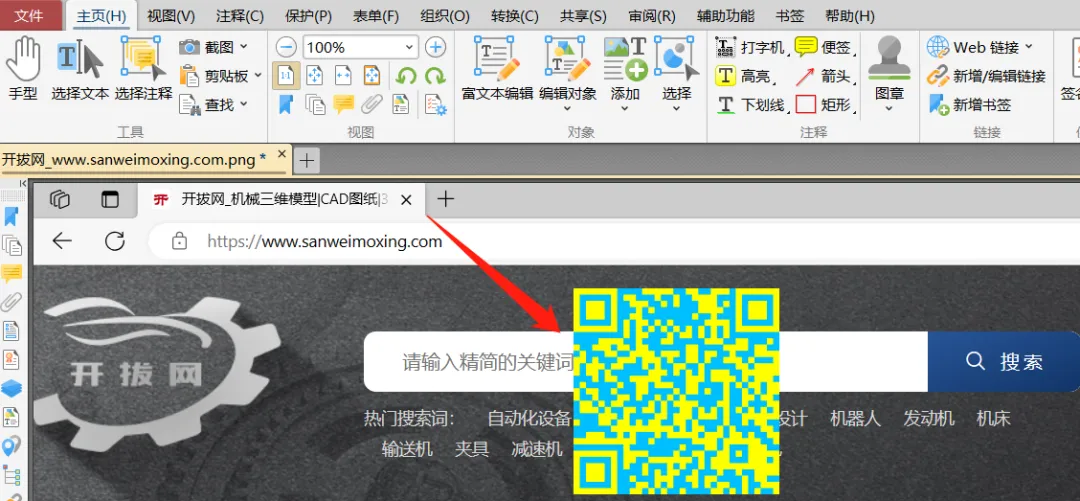Expand the Web 链接 dropdown arrow

[x=1029, y=47]
